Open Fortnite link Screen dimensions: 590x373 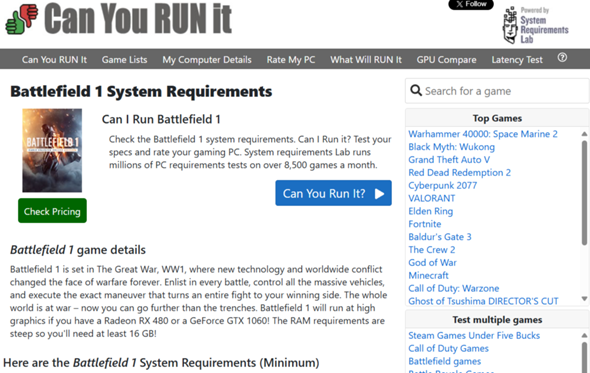point(424,224)
